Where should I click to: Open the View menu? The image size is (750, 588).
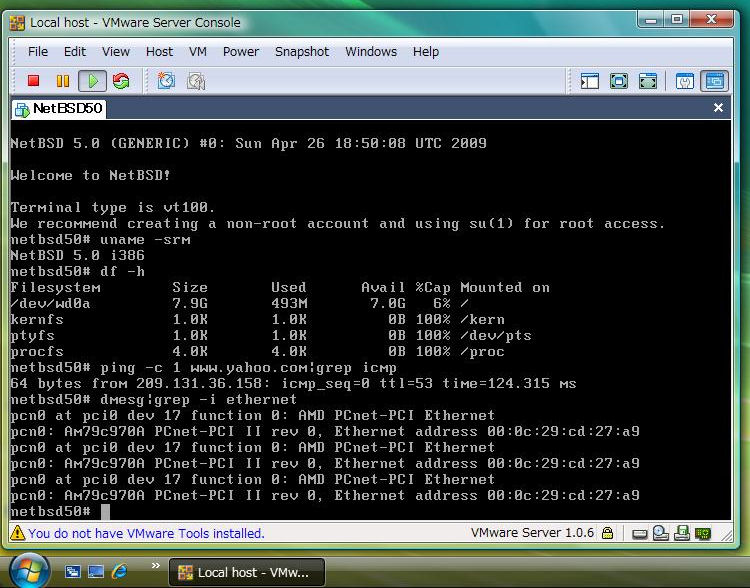[x=116, y=52]
